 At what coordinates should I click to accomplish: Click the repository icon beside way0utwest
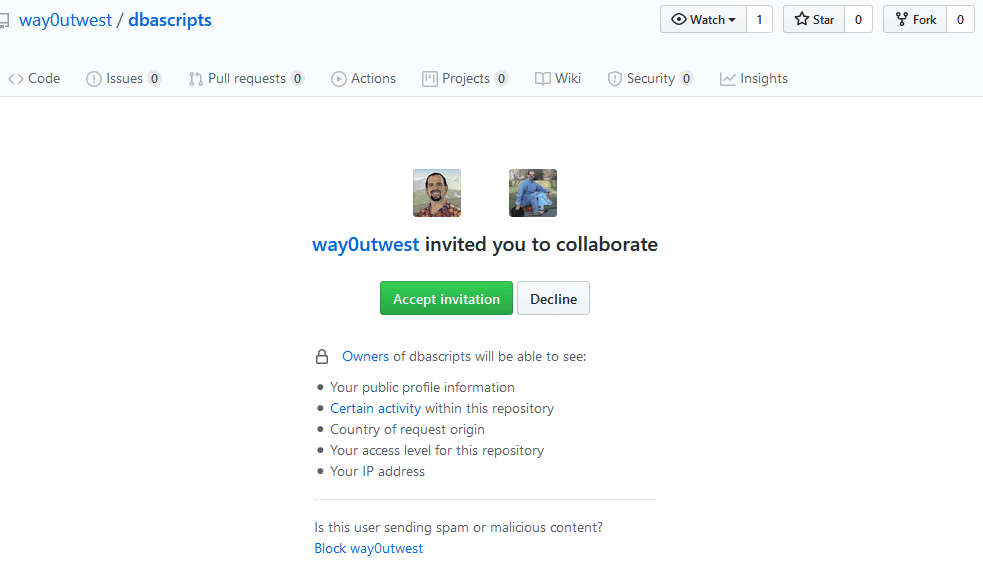pyautogui.click(x=4, y=21)
